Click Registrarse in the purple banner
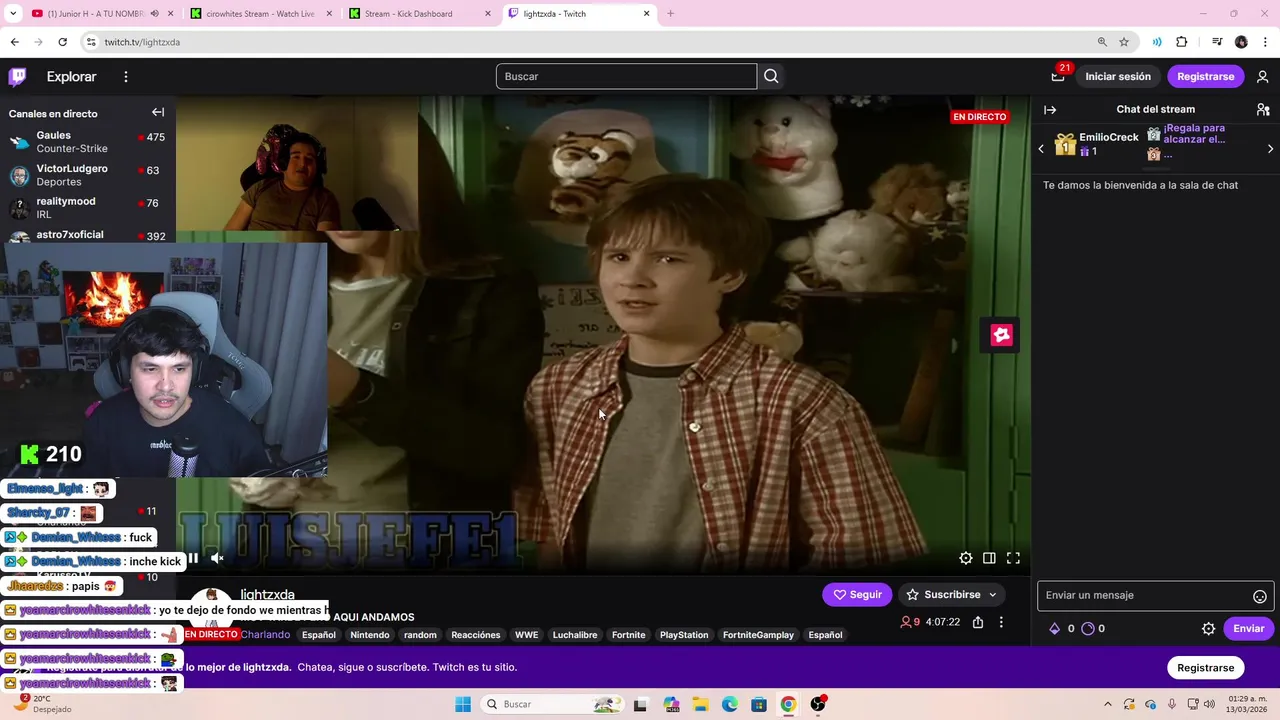This screenshot has width=1280, height=720. click(1205, 667)
